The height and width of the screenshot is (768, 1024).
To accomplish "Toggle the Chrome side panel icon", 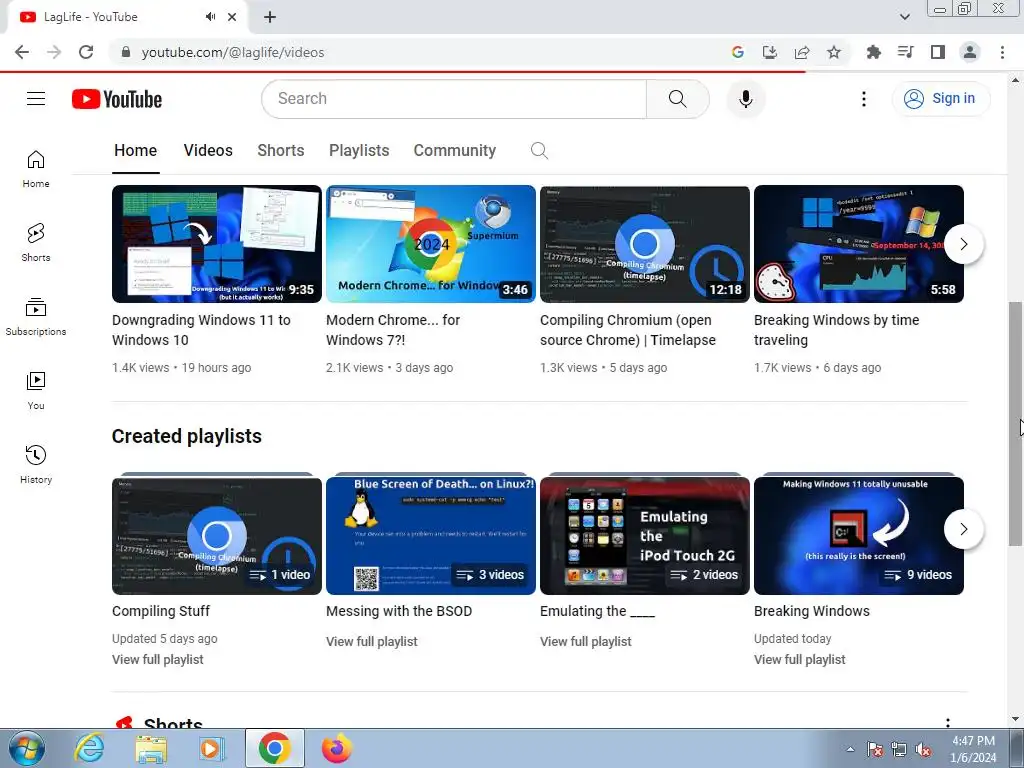I will [938, 52].
